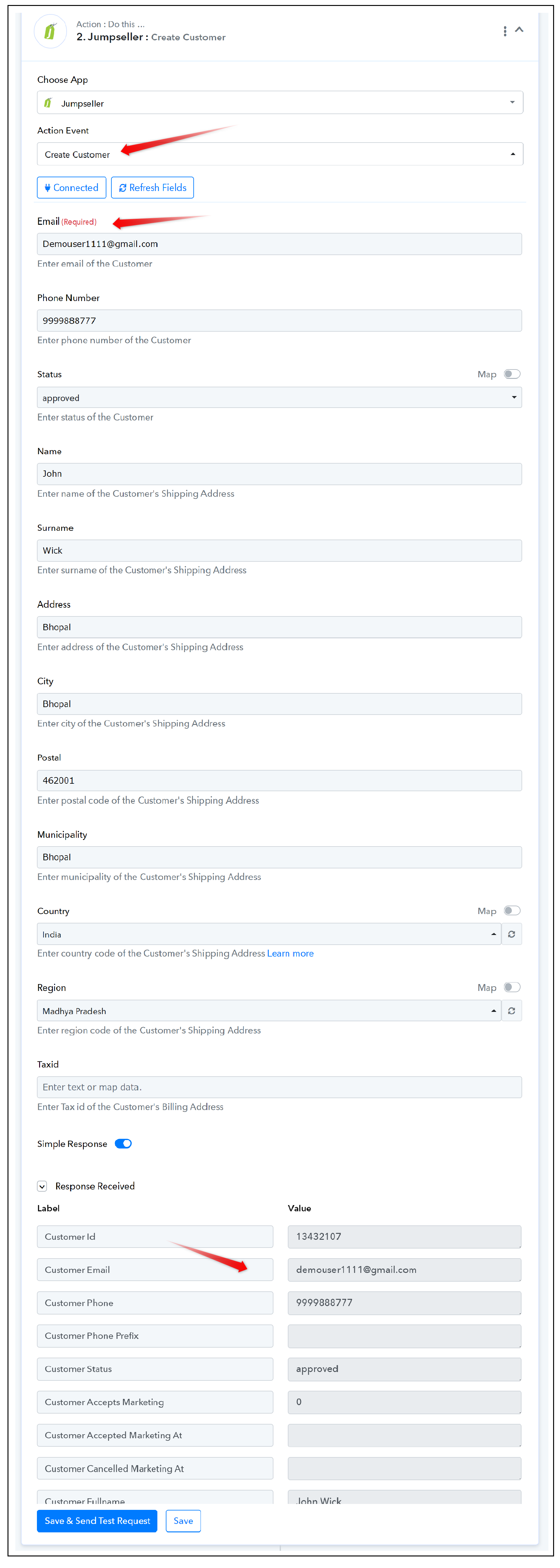
Task: Click the Name input field
Action: [x=279, y=474]
